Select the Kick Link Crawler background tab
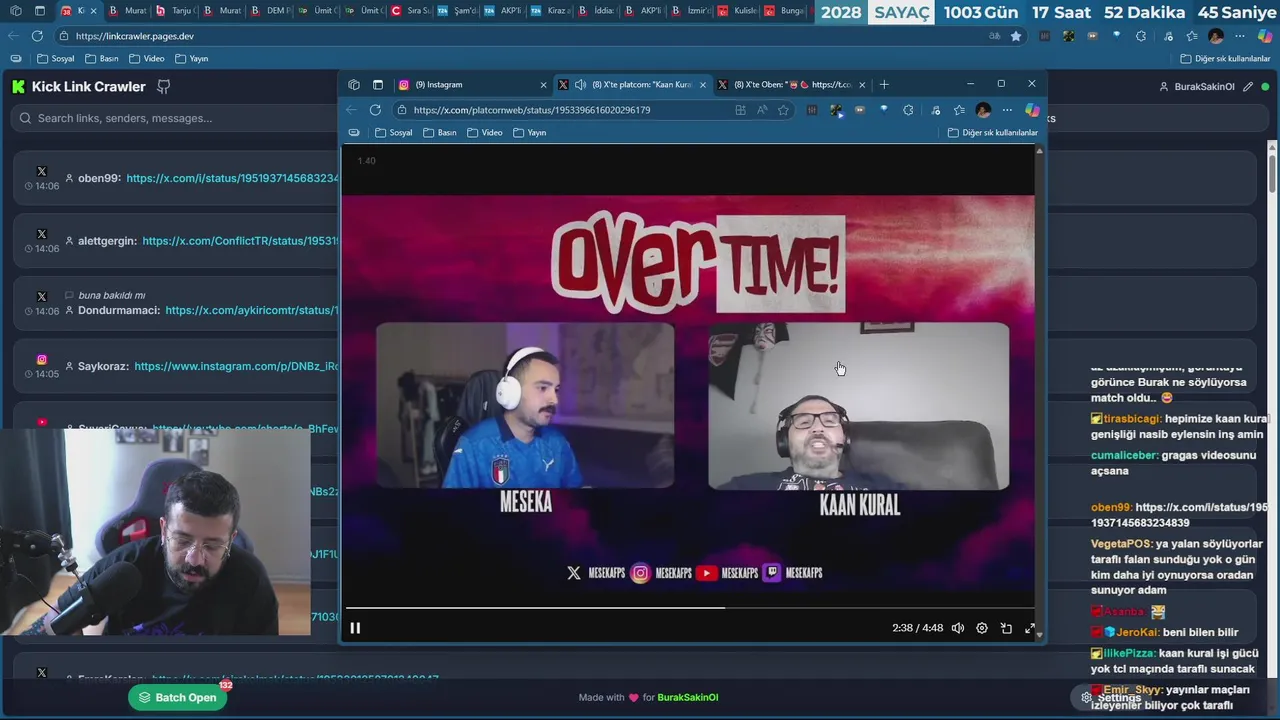 80,11
